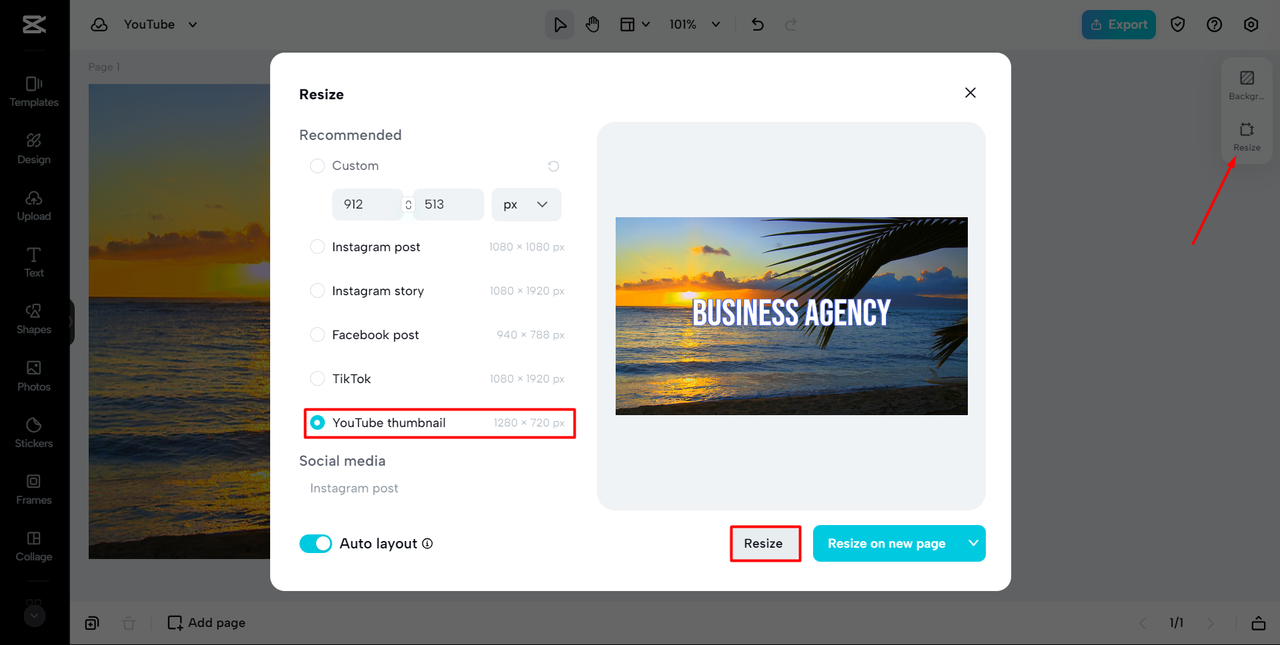
Task: Open the Shapes panel
Action: pos(34,319)
